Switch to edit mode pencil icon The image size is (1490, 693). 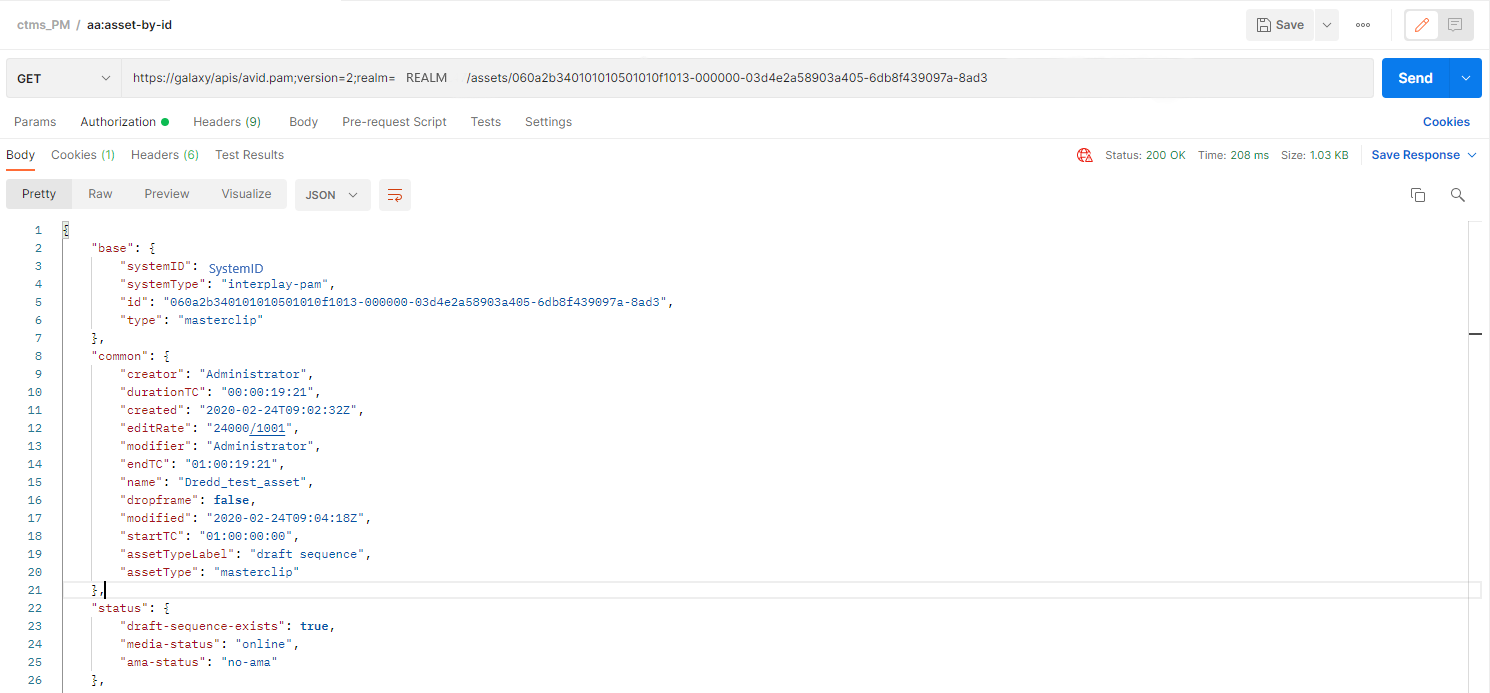pos(1422,25)
